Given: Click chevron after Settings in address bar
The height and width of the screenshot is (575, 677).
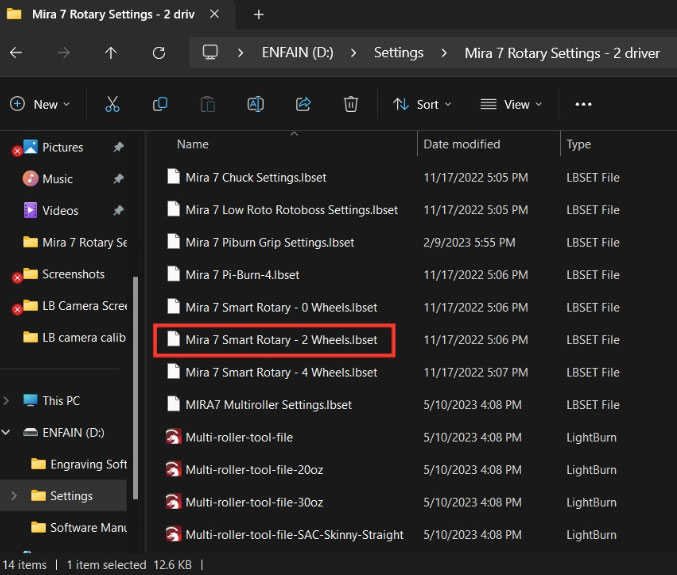Looking at the screenshot, I should pos(444,53).
